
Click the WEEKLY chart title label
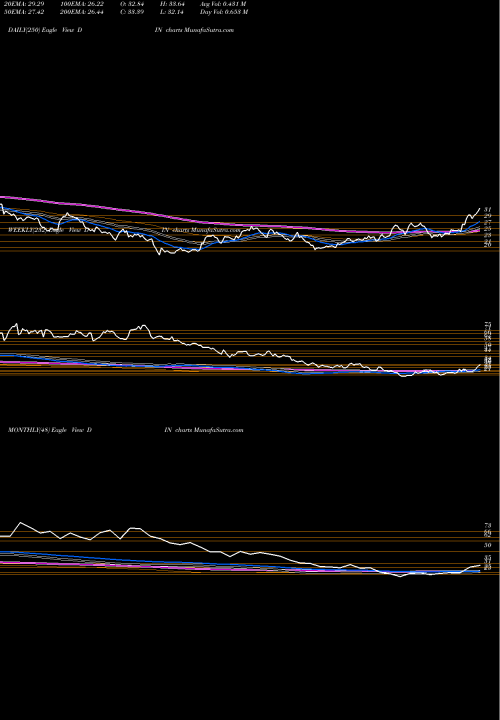(x=49, y=230)
